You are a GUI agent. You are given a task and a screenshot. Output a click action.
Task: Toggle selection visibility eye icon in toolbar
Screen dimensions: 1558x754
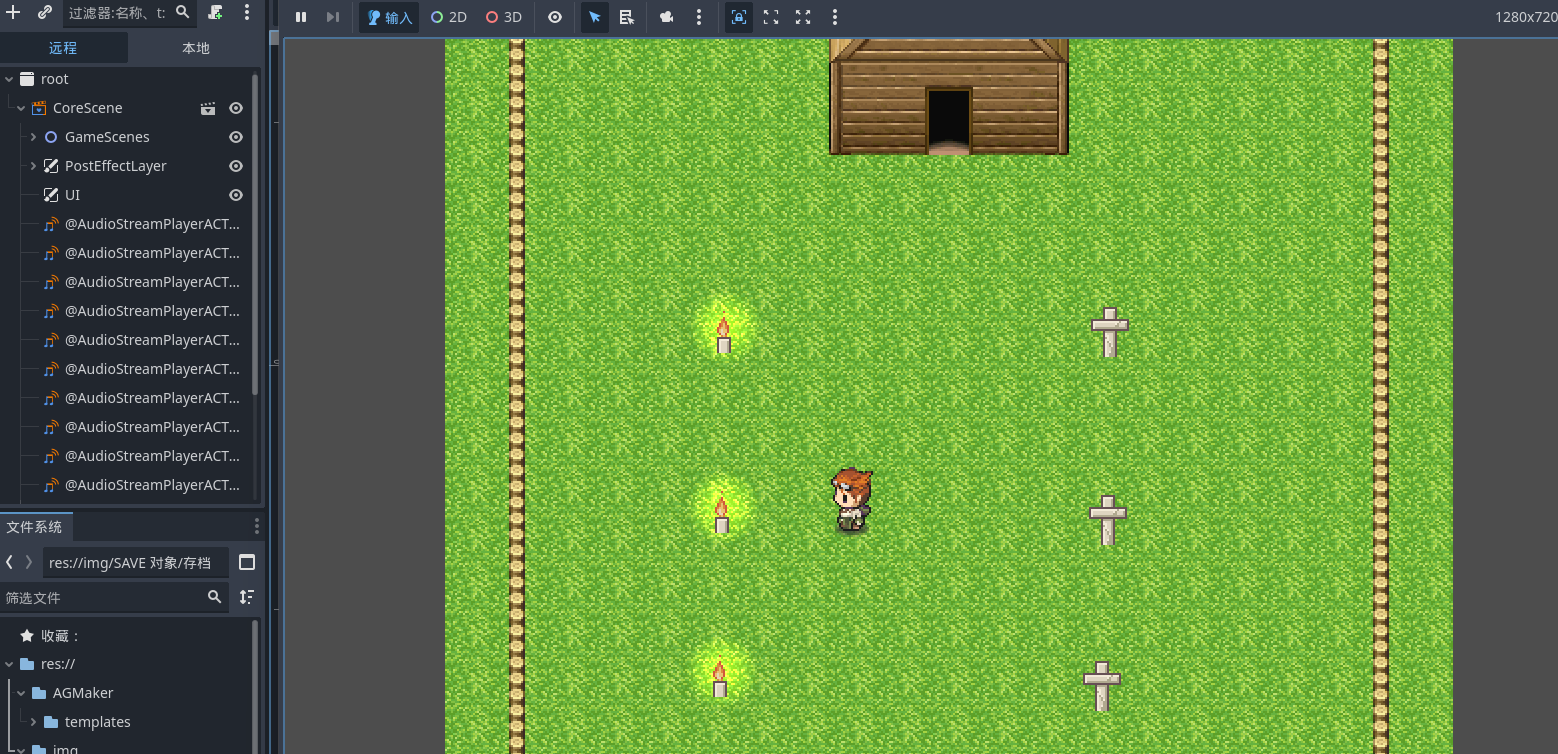[555, 17]
